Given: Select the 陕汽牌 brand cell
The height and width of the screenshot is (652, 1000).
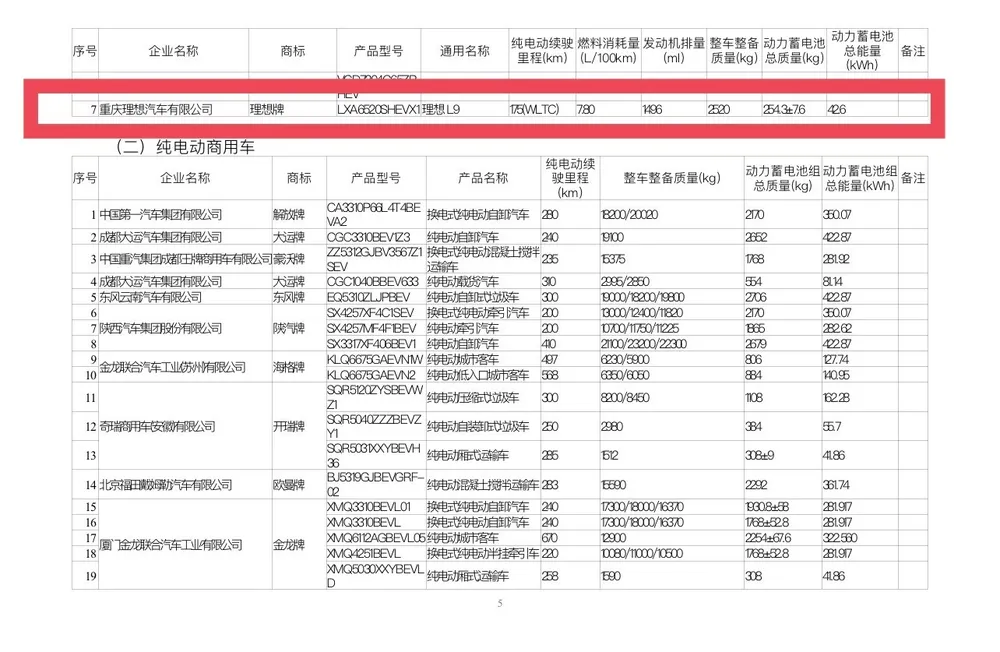Looking at the screenshot, I should (289, 329).
